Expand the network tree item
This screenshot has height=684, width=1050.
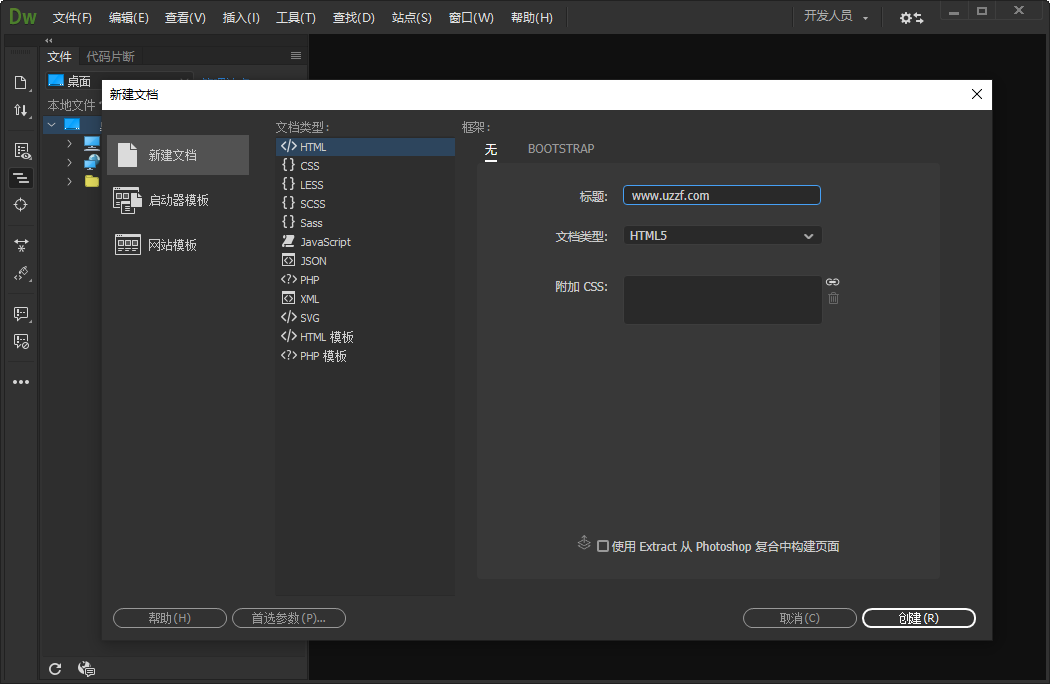click(x=69, y=162)
